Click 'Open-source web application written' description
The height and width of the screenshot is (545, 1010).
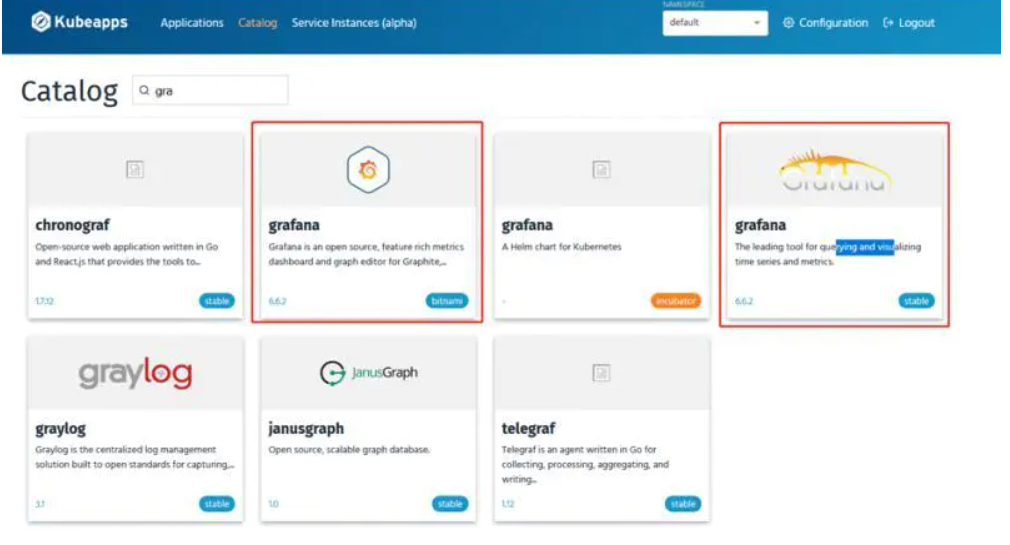(x=126, y=254)
